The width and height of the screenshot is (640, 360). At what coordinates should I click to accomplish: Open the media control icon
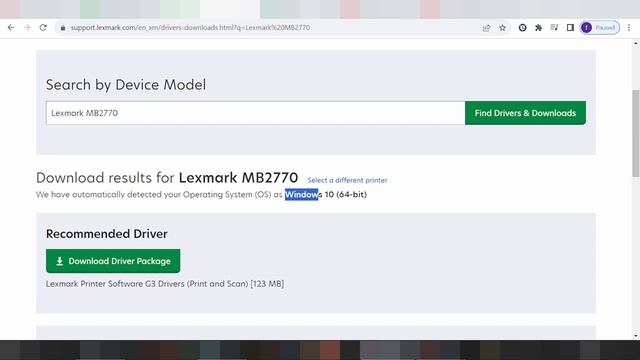554,28
